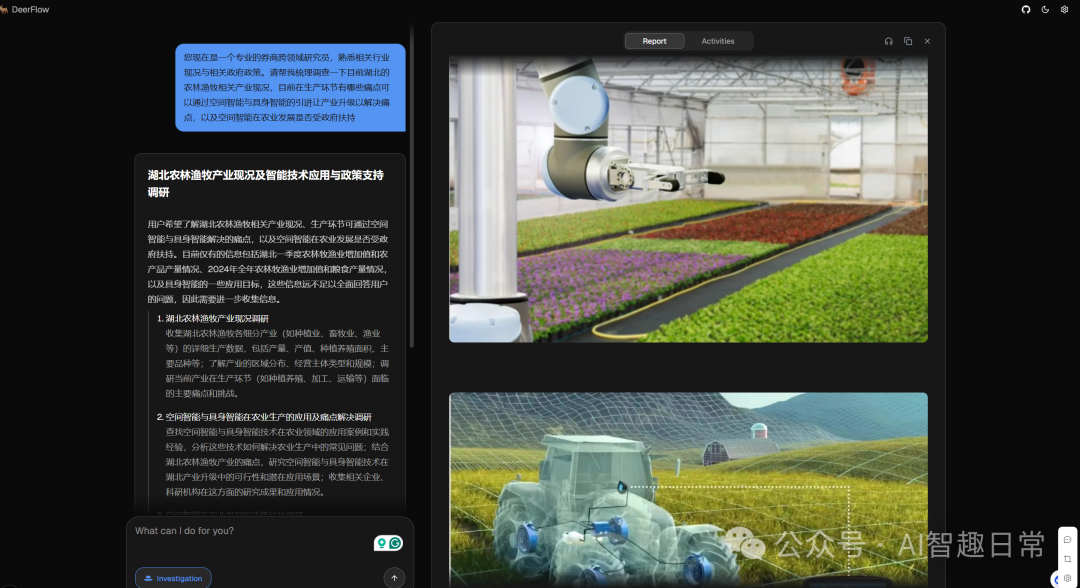1080x588 pixels.
Task: Click the green lightbulb extension icon
Action: coord(381,543)
